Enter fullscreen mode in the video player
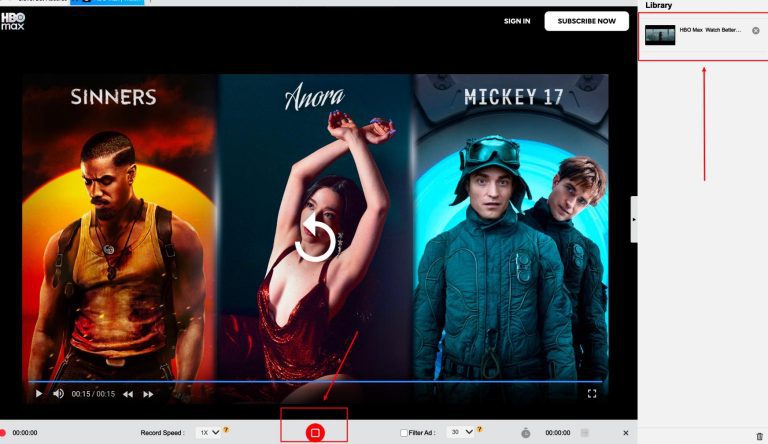 (x=592, y=394)
